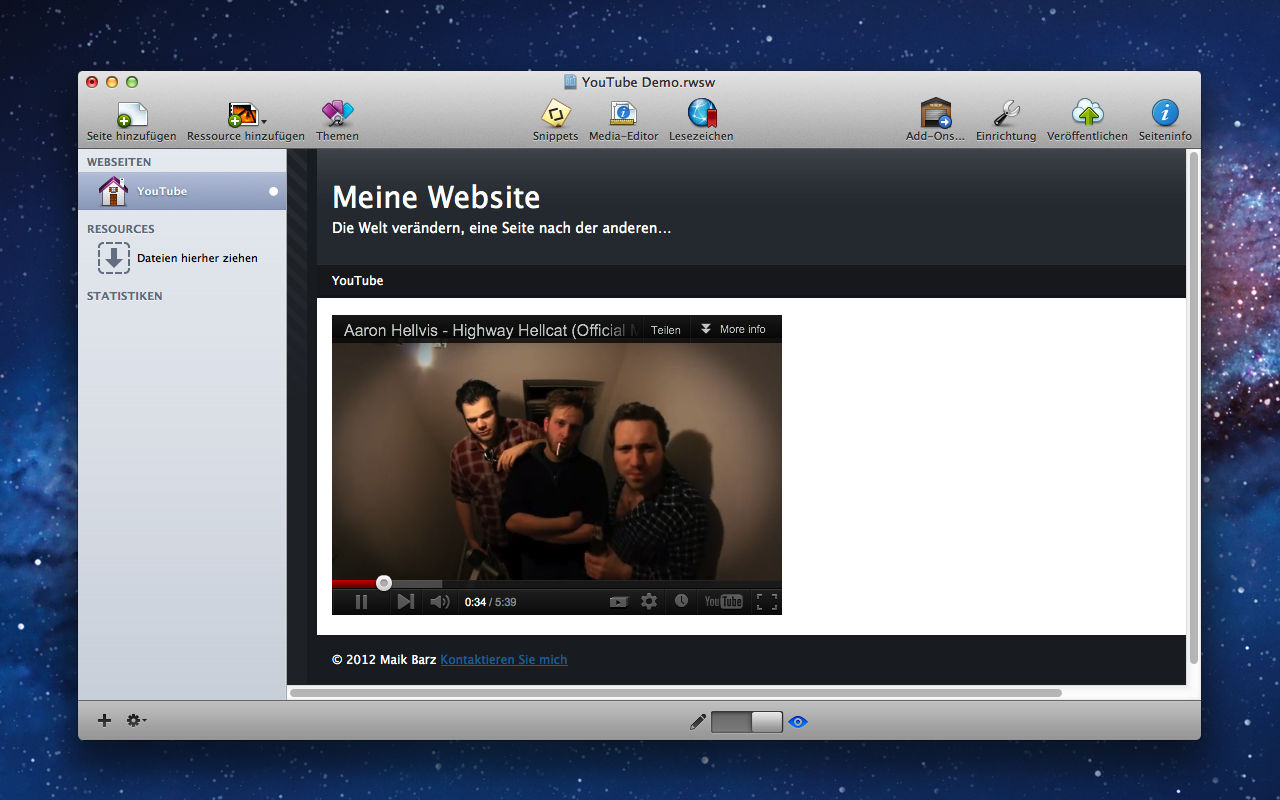Image resolution: width=1280 pixels, height=800 pixels.
Task: Click the video title Aaron Hellvis
Action: pyautogui.click(x=491, y=330)
